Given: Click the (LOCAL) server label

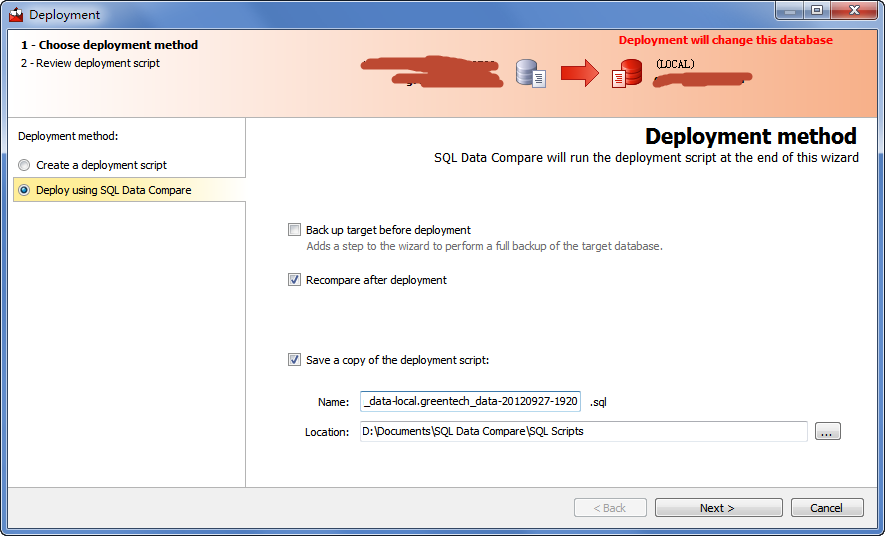Looking at the screenshot, I should pos(675,64).
